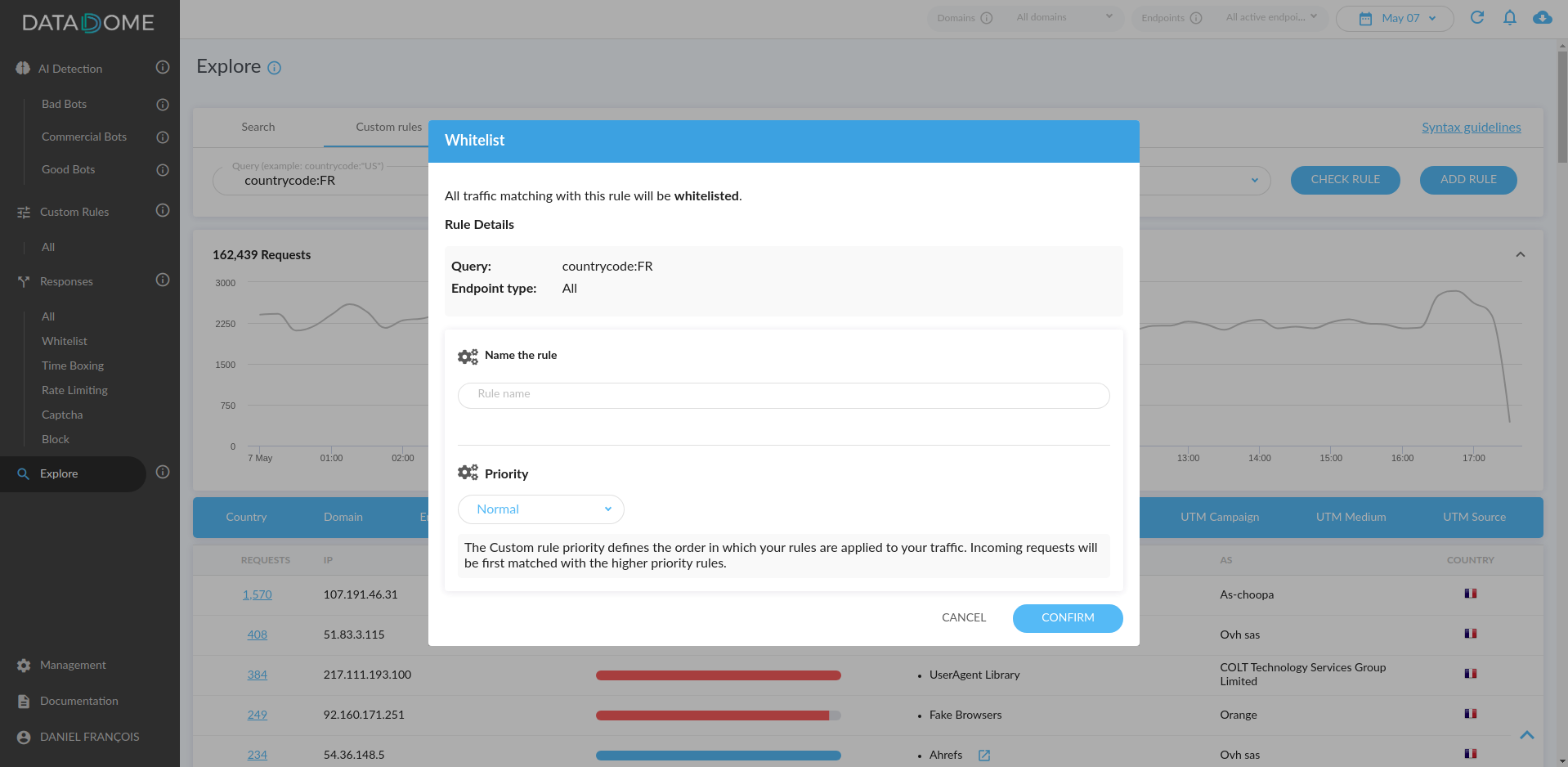Open notifications bell
The height and width of the screenshot is (767, 1568).
click(x=1510, y=17)
